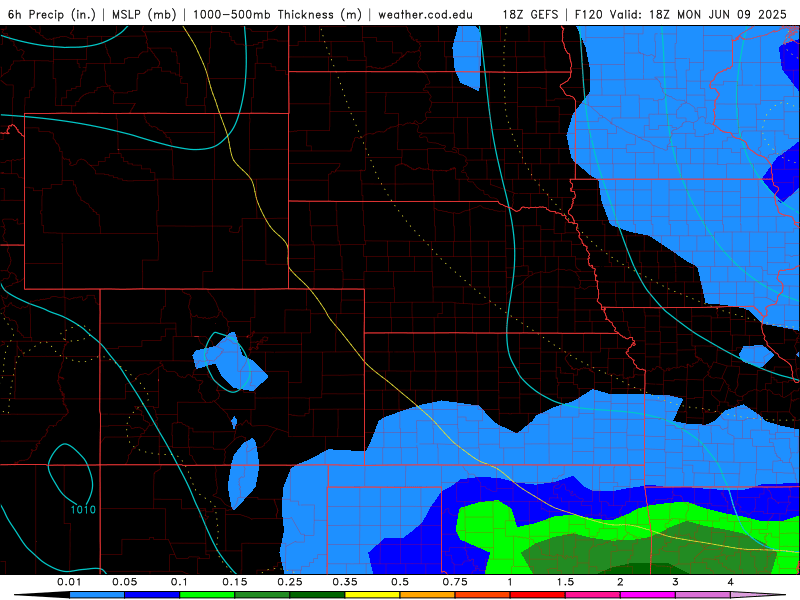The height and width of the screenshot is (600, 800).
Task: Click the bright green 0.1 inch legend swatch
Action: point(207,595)
